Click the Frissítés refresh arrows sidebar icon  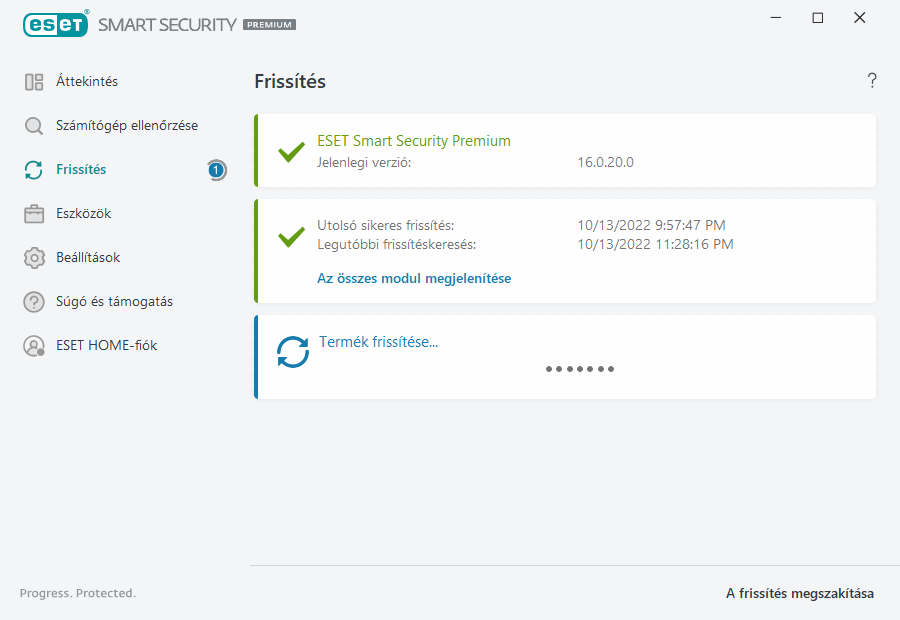click(34, 170)
